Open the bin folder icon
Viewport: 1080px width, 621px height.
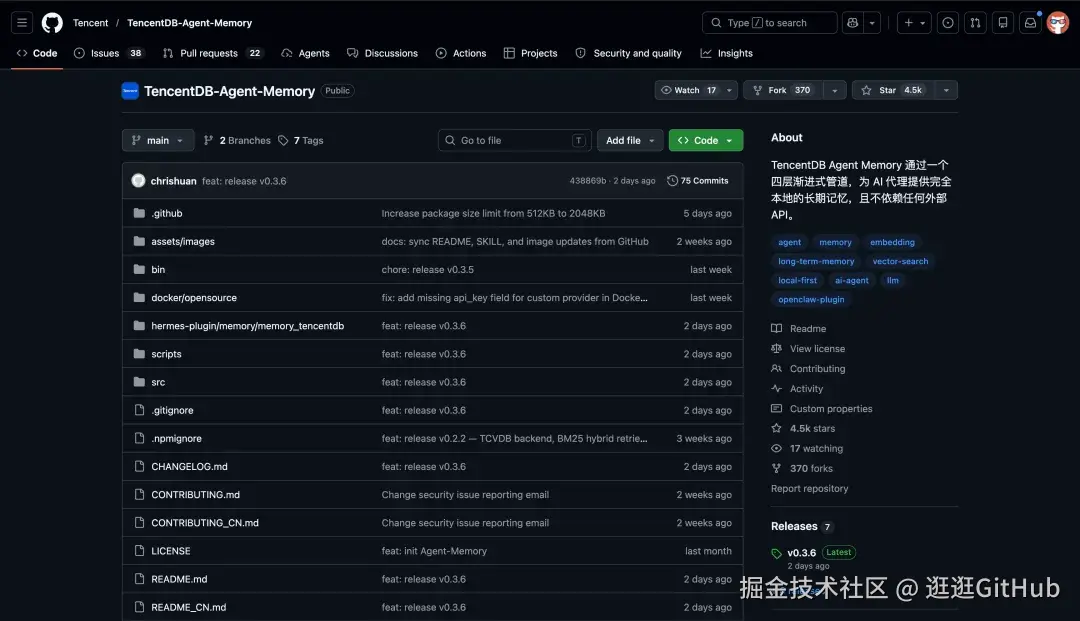coord(139,269)
